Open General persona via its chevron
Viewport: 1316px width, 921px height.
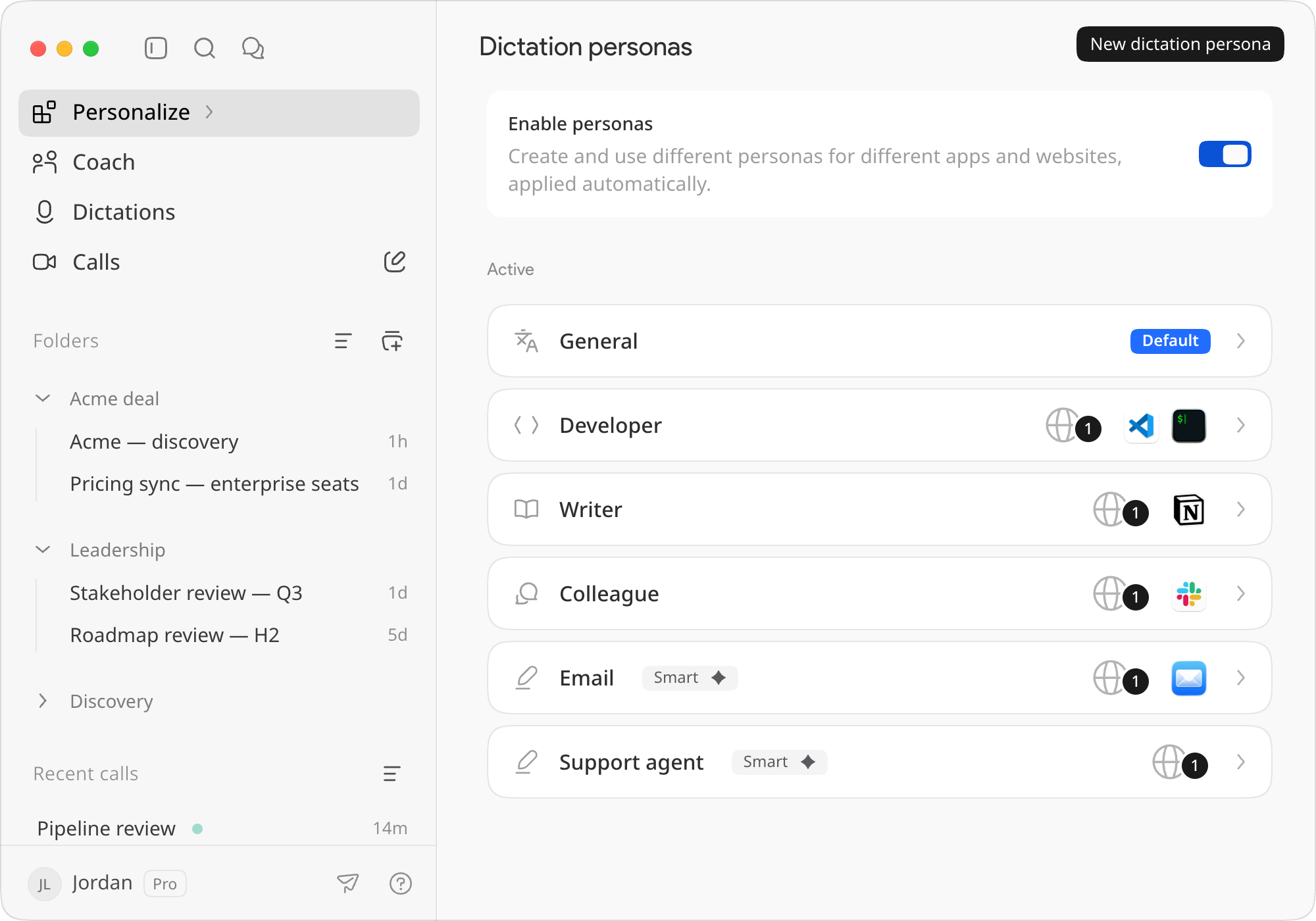tap(1241, 341)
